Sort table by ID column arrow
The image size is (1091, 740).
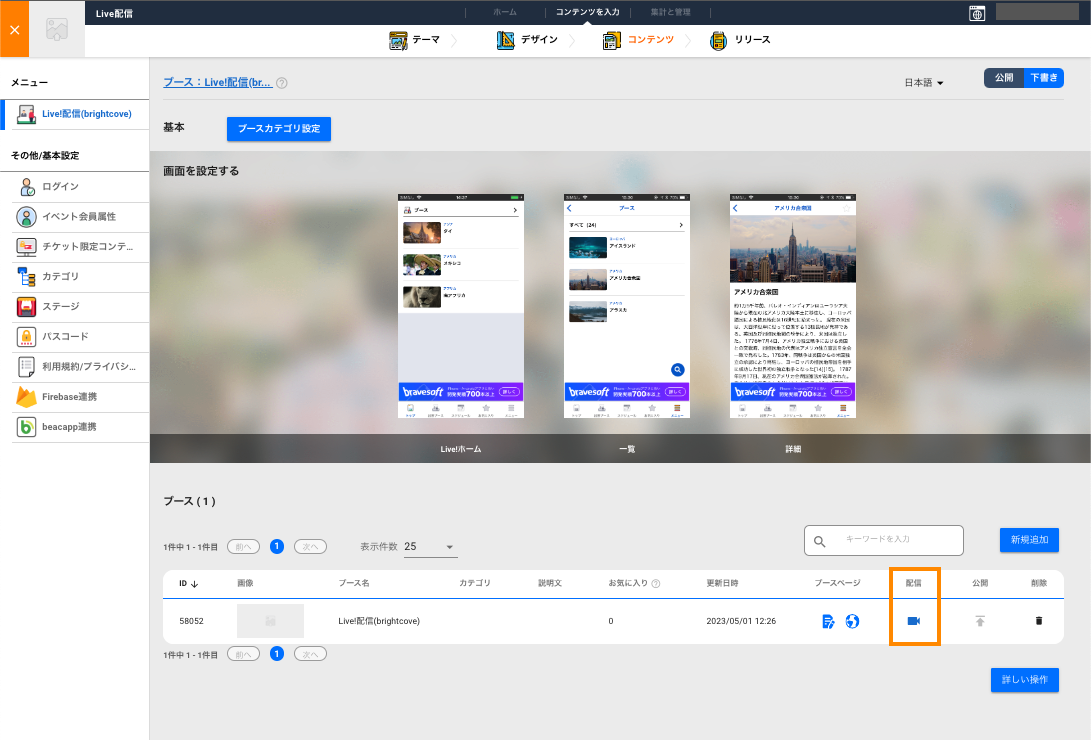pos(195,584)
